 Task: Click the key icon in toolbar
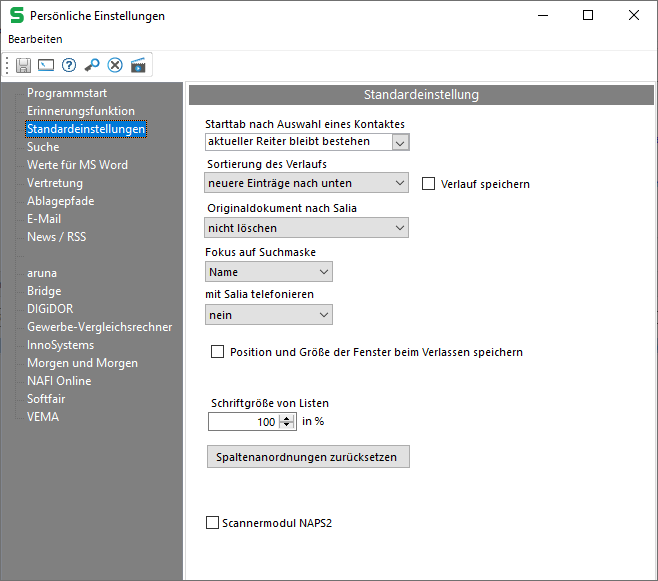(92, 65)
